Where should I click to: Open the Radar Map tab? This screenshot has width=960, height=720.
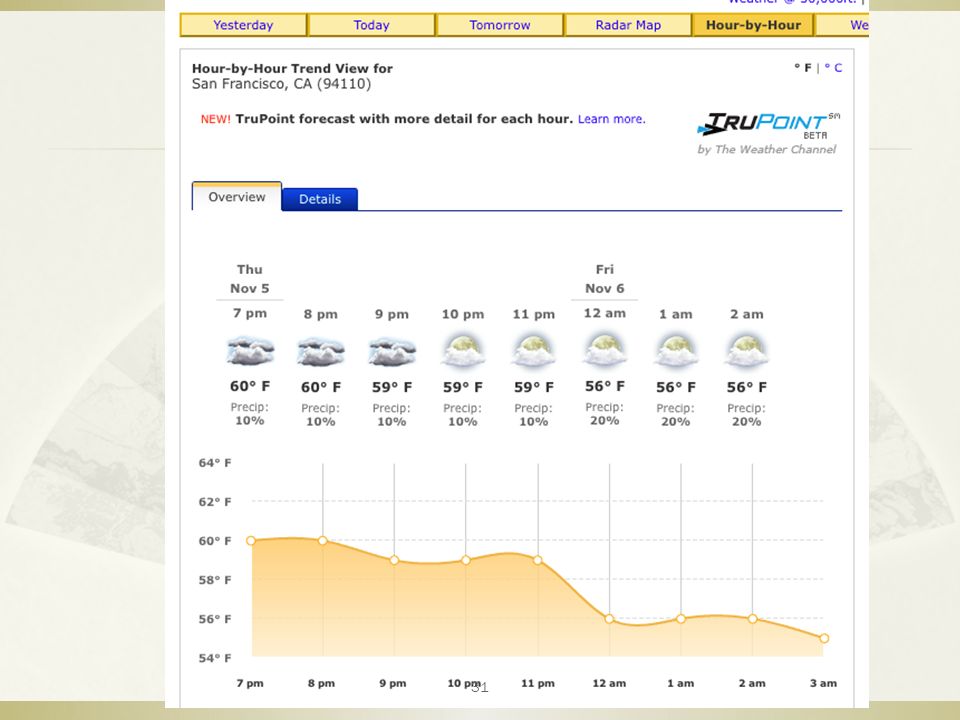[628, 25]
